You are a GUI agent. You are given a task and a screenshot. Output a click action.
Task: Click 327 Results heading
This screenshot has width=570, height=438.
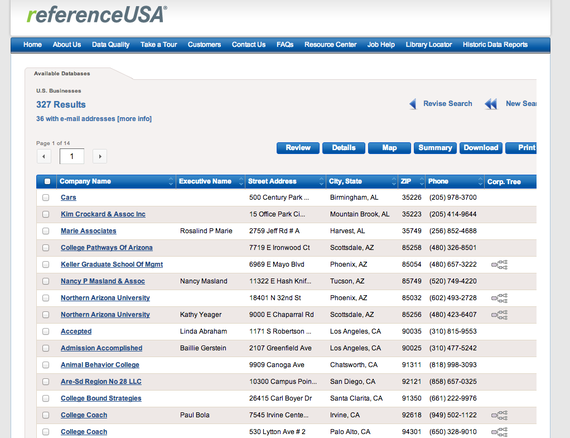point(61,105)
